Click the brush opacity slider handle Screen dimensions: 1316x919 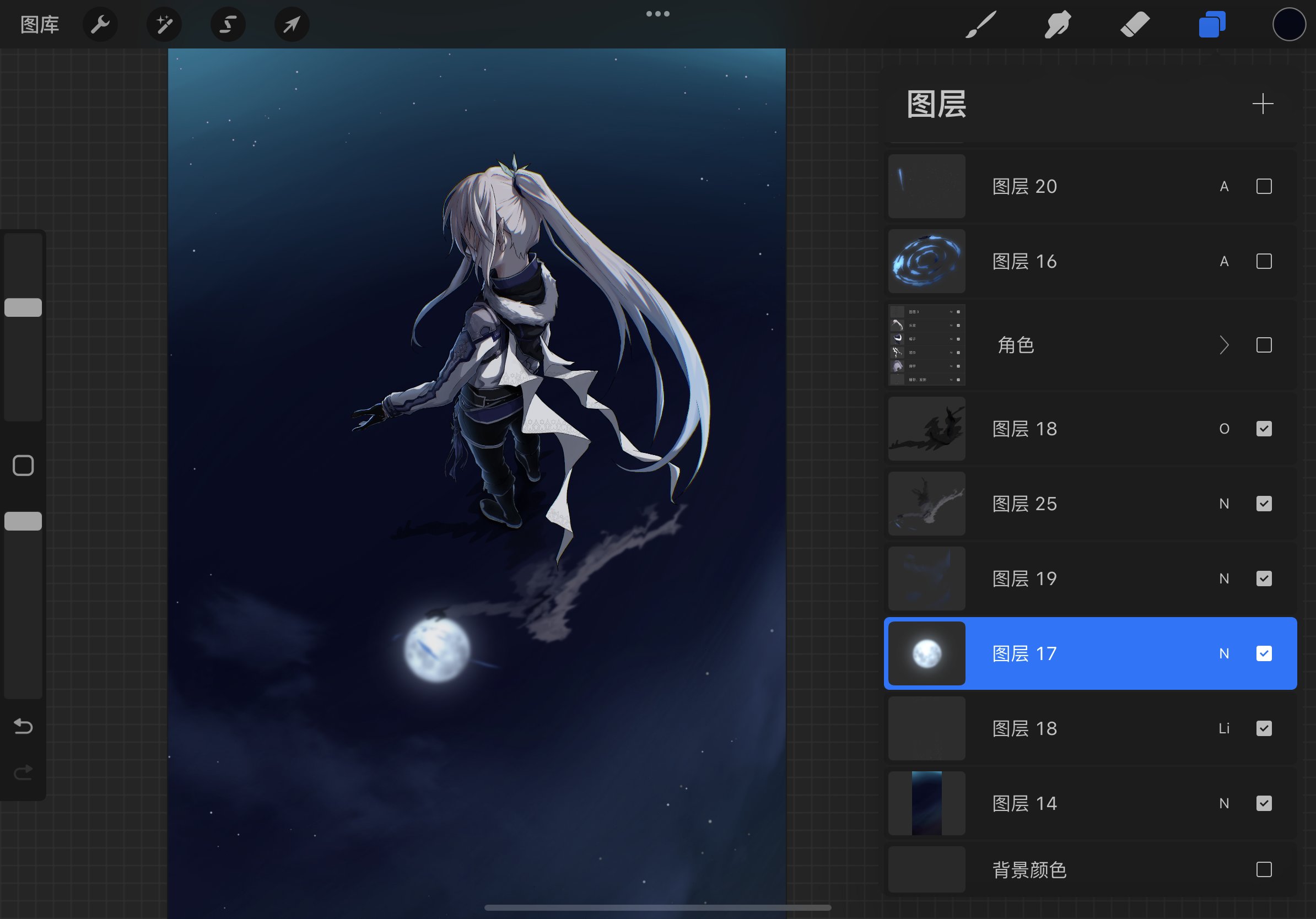coord(23,521)
